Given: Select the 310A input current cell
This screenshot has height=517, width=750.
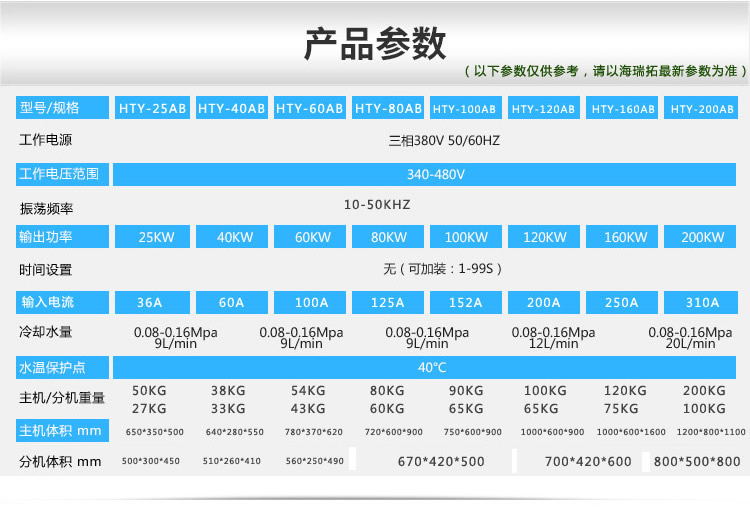Looking at the screenshot, I should point(703,302).
